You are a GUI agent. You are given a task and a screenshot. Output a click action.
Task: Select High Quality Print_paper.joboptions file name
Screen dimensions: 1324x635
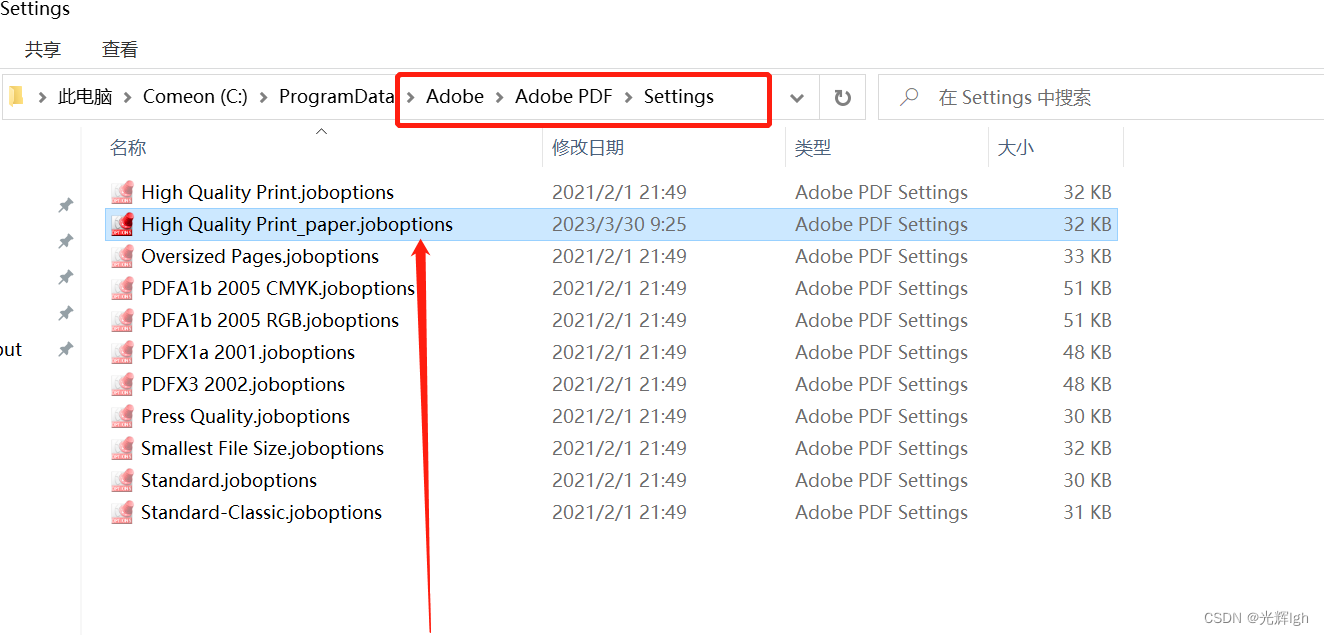297,224
